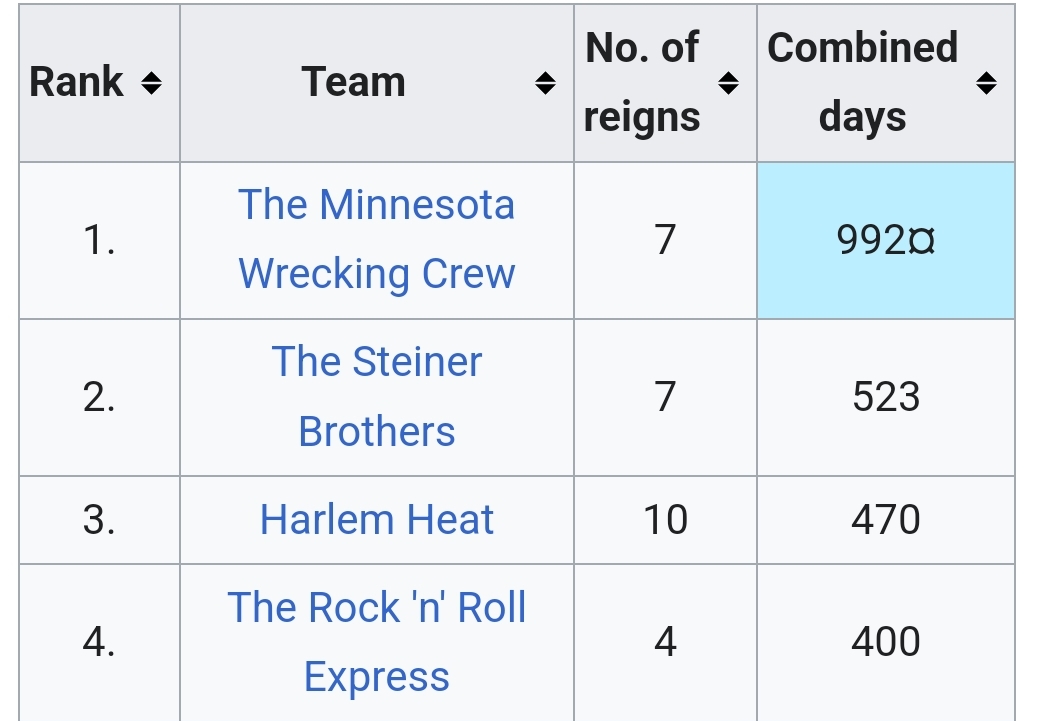This screenshot has width=1055, height=721.
Task: Sort table by Rank column arrows
Action: coord(151,83)
